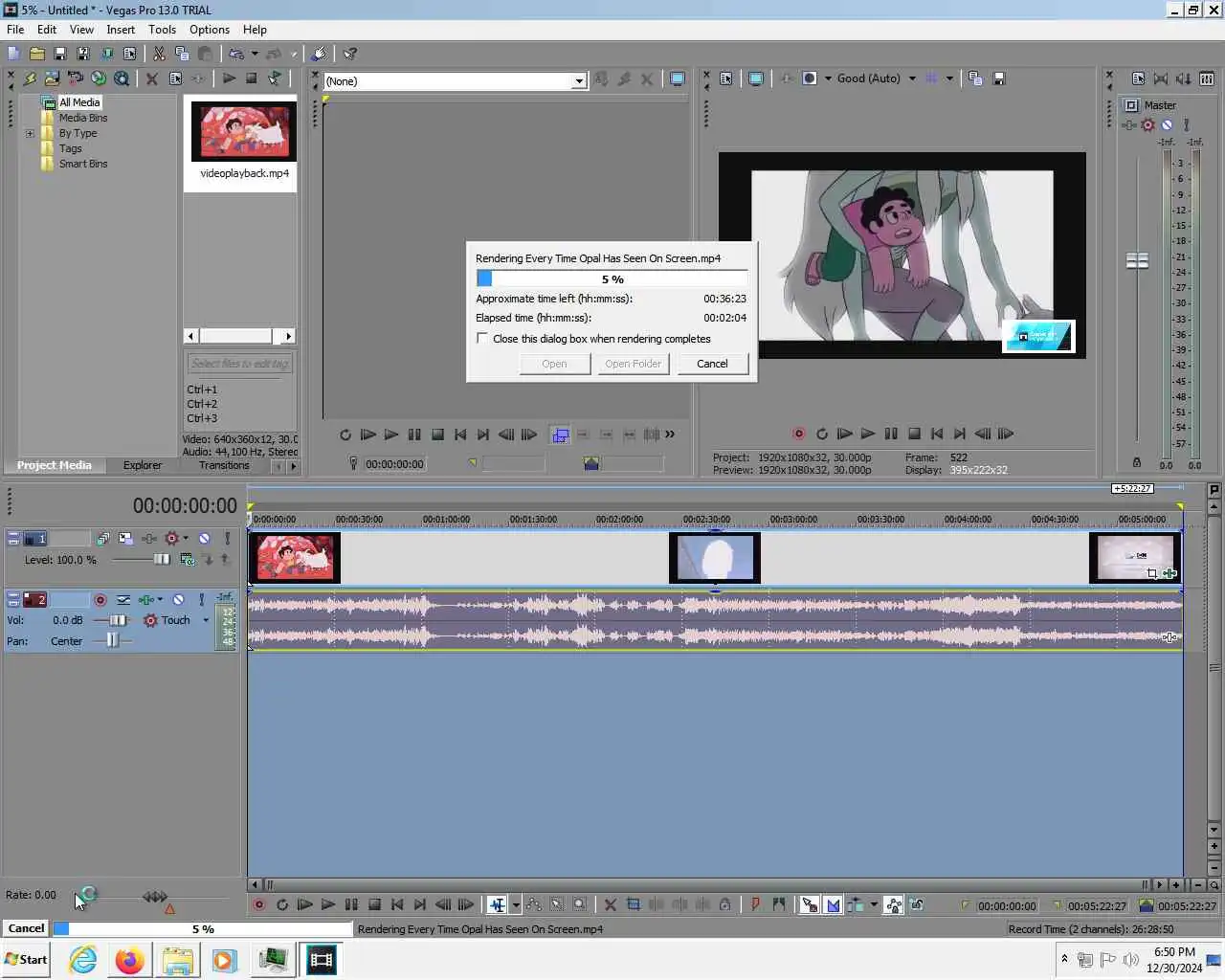
Task: Click the Get Media from Web icon
Action: pyautogui.click(x=98, y=78)
